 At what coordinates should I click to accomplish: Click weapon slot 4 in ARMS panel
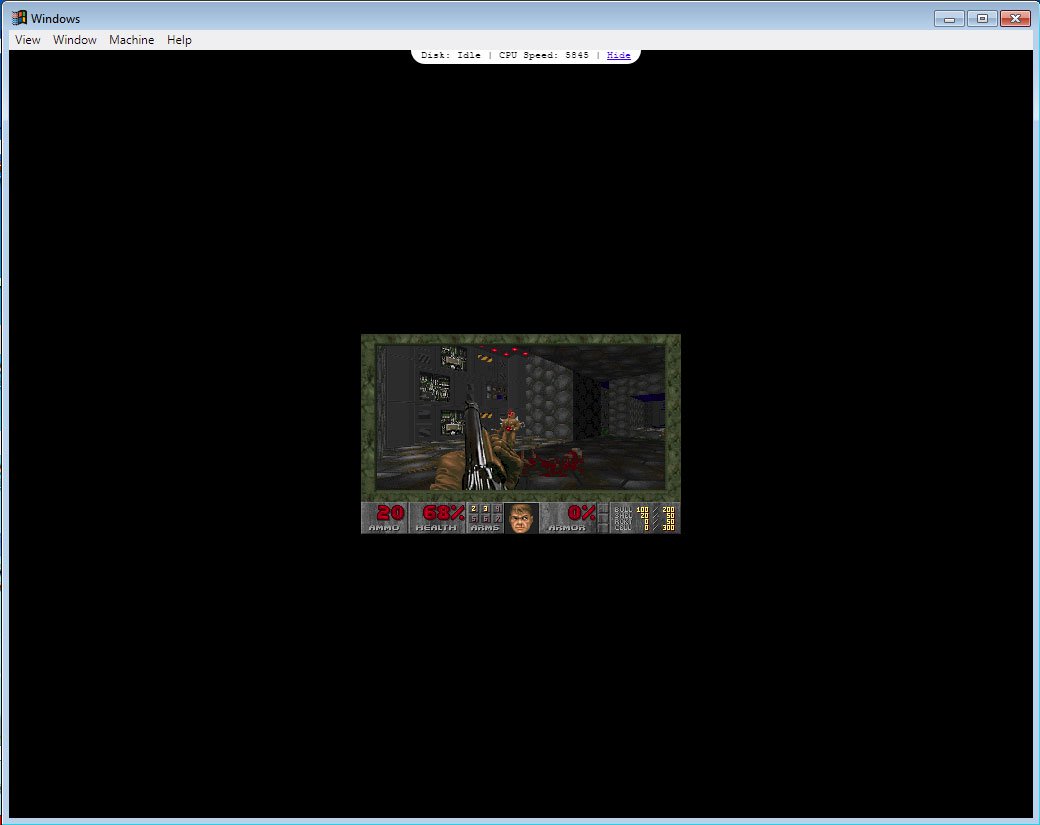[497, 509]
